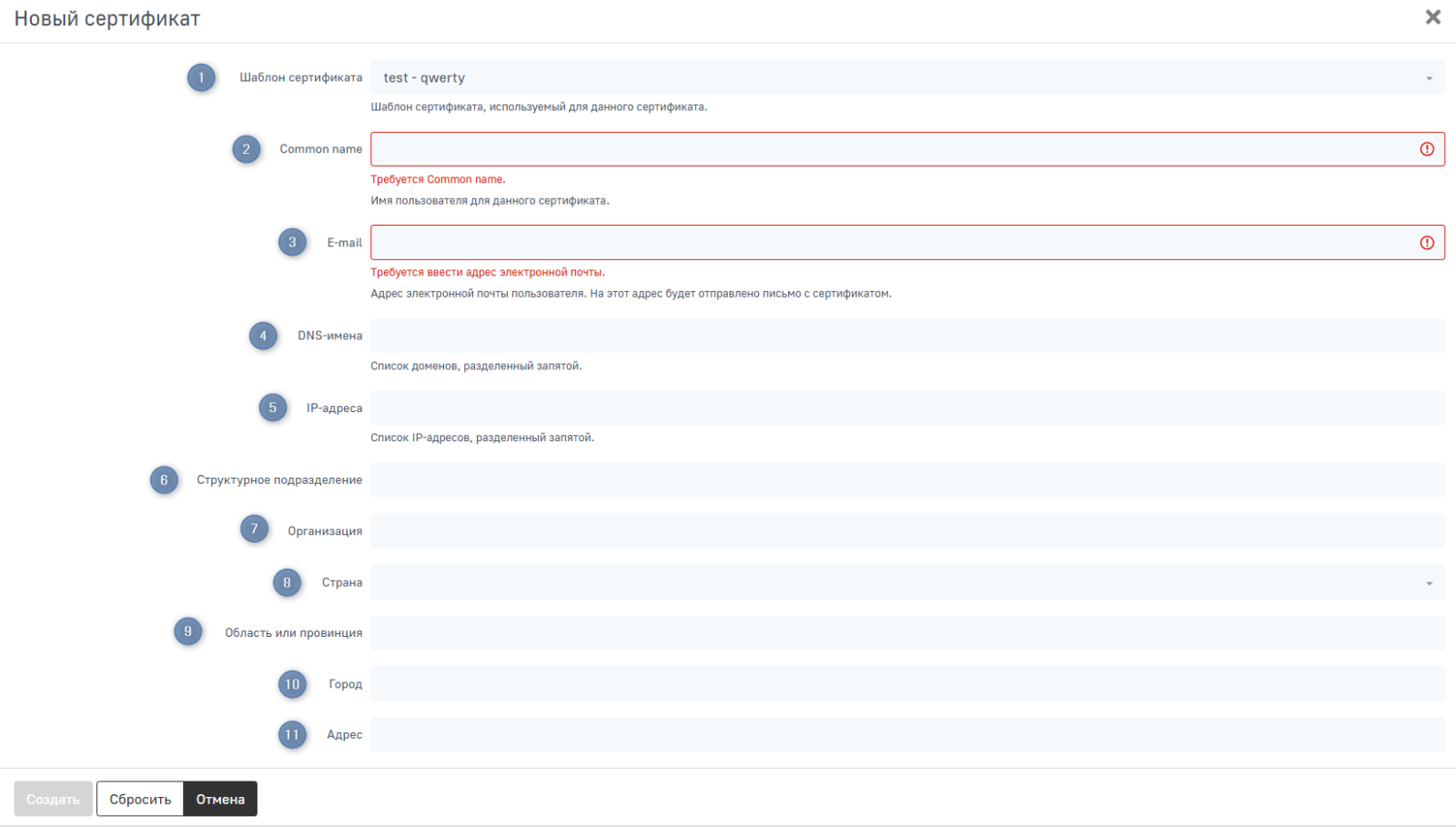
Task: Open the Шаблон сертификата dropdown
Action: (x=906, y=78)
